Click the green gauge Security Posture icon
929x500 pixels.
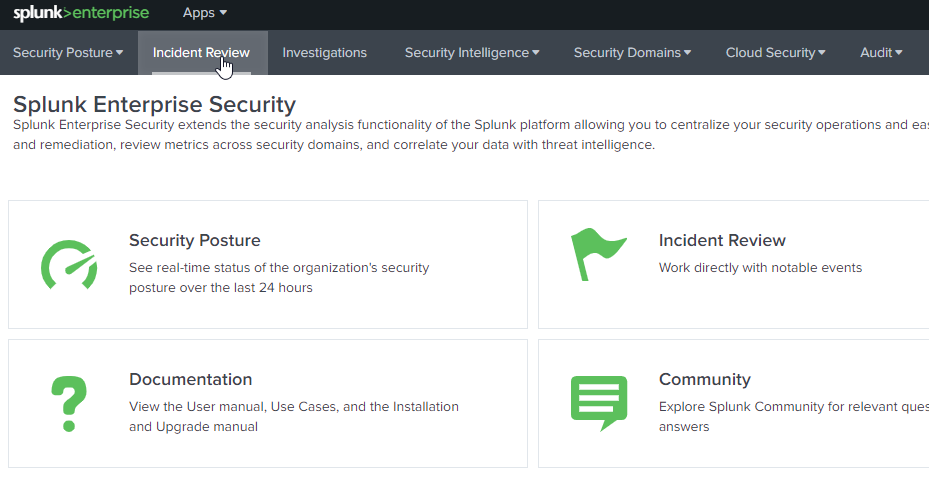(69, 264)
